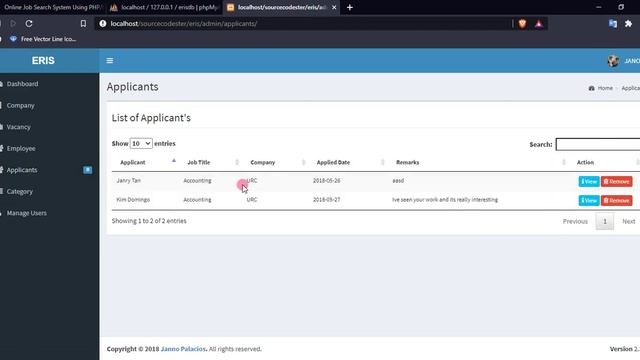Bookmark this page using the bookmark icon
Screen dimensions: 640x360
(x=83, y=24)
